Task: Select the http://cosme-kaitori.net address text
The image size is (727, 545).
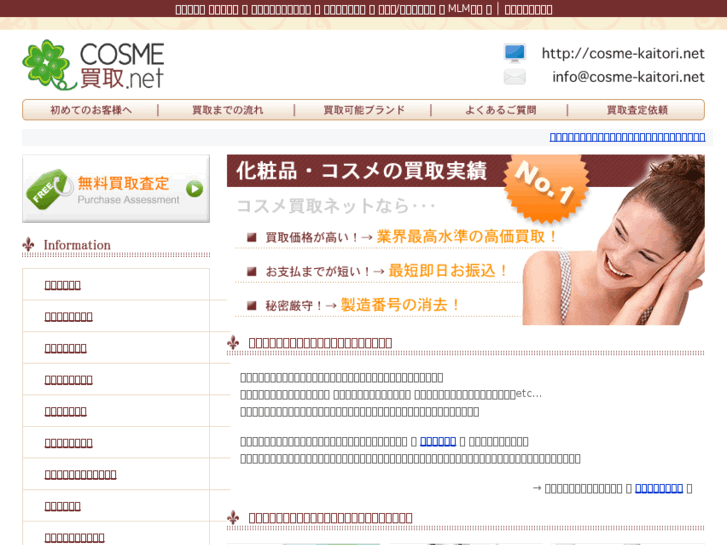Action: click(x=623, y=53)
